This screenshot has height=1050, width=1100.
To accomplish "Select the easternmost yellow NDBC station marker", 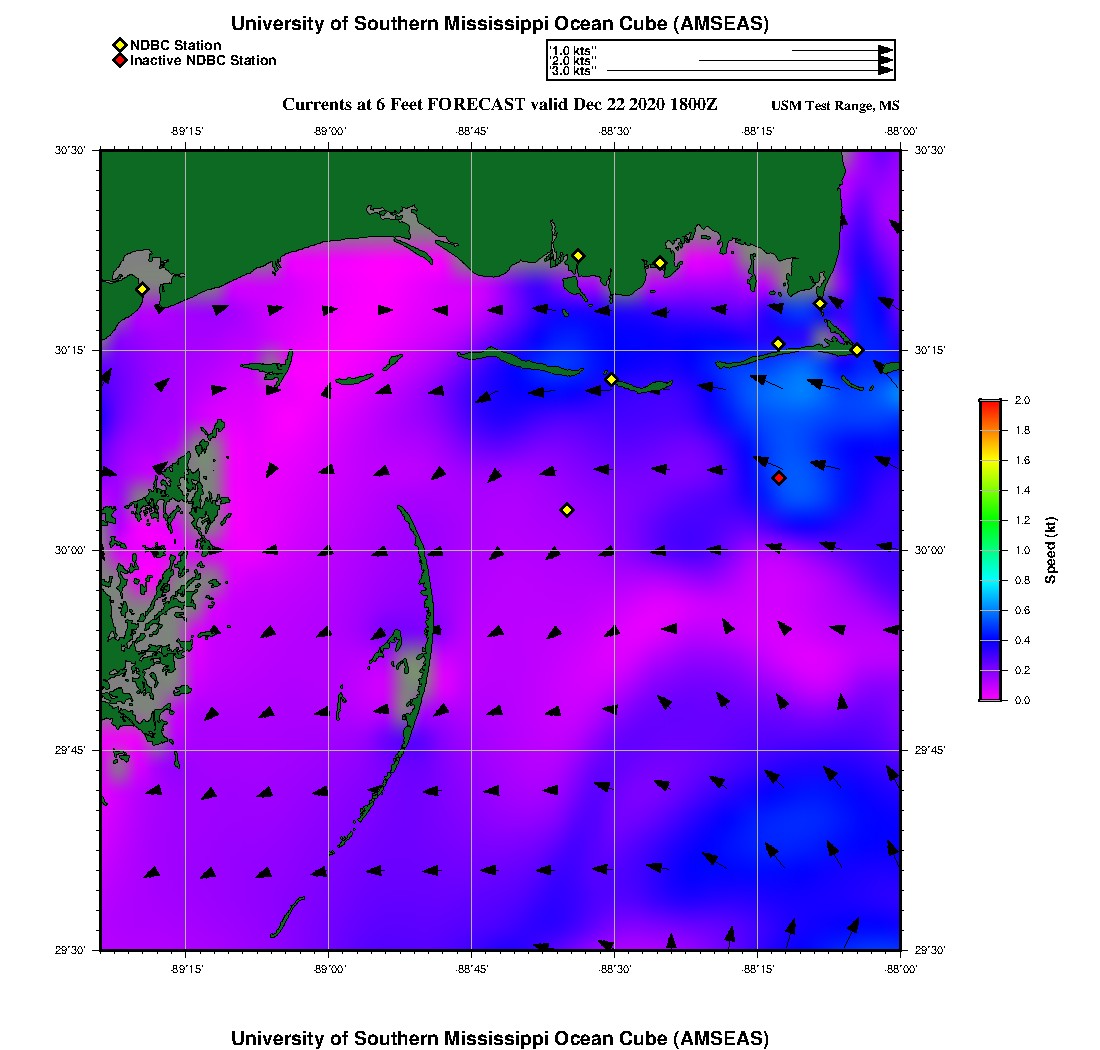I will point(857,350).
